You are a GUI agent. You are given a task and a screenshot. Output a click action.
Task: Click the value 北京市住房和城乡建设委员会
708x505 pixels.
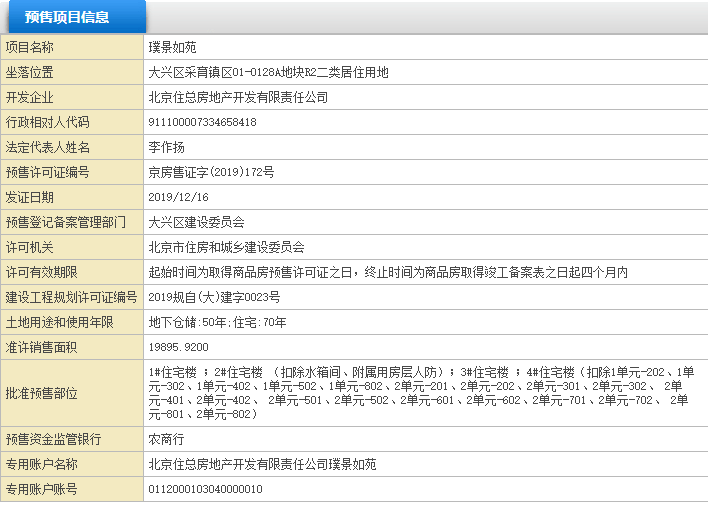tap(227, 247)
